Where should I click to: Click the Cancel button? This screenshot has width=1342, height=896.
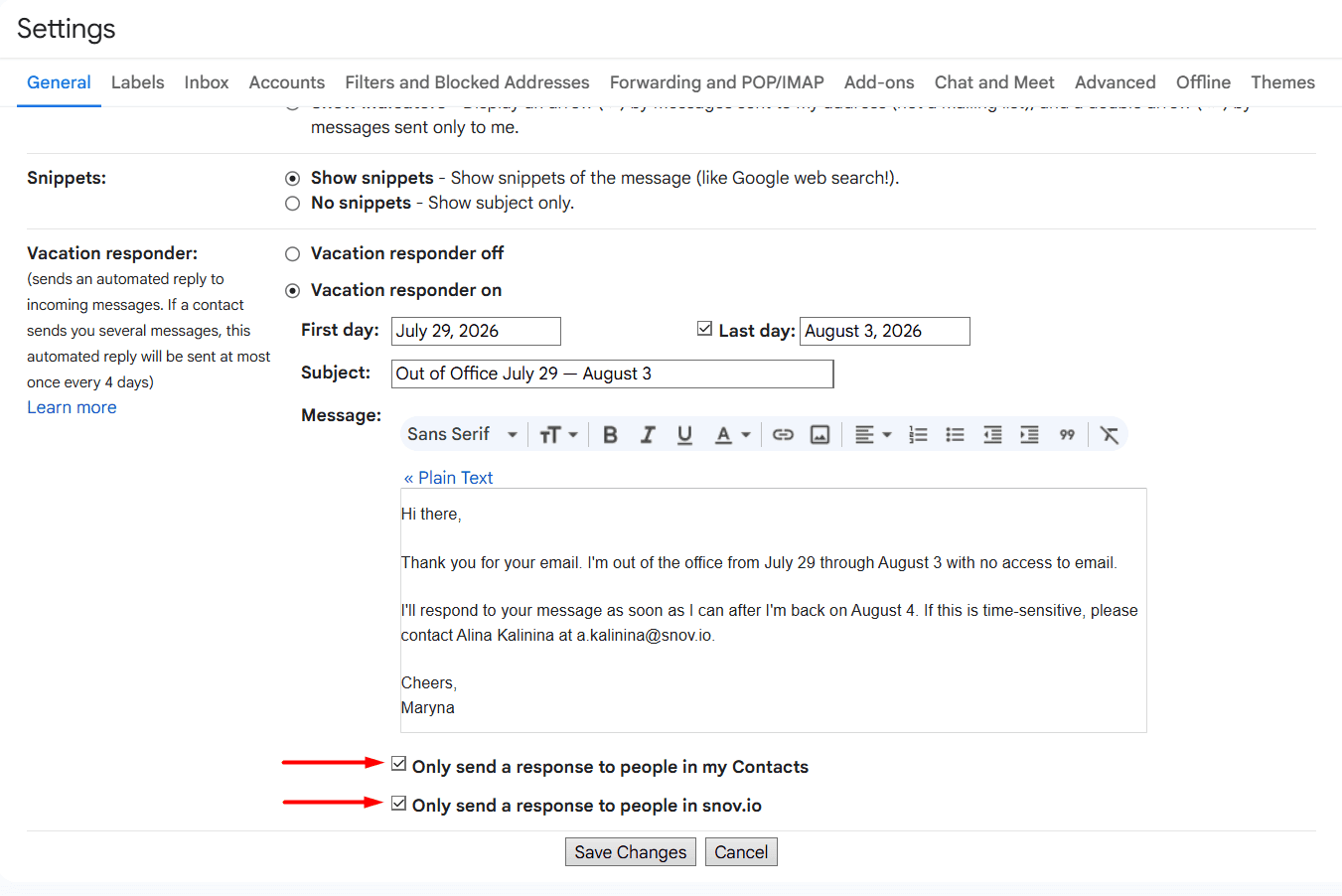point(741,852)
